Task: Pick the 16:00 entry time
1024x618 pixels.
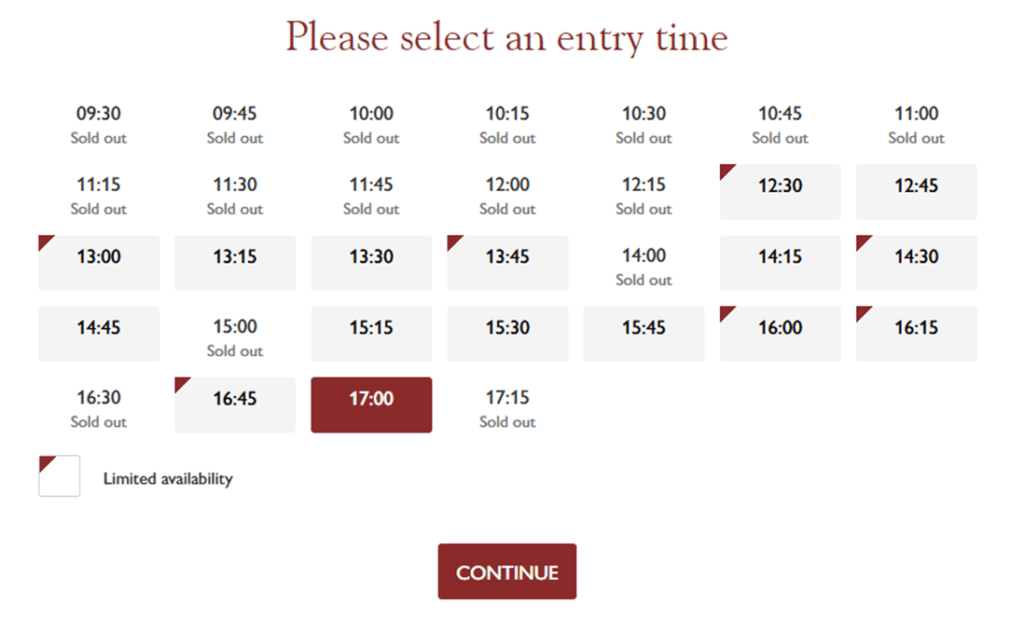Action: pos(780,334)
